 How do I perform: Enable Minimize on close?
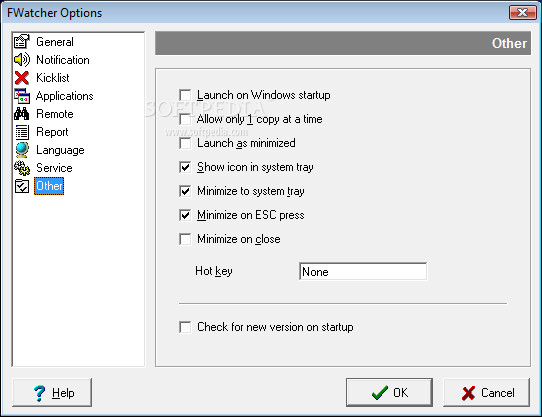(x=185, y=239)
